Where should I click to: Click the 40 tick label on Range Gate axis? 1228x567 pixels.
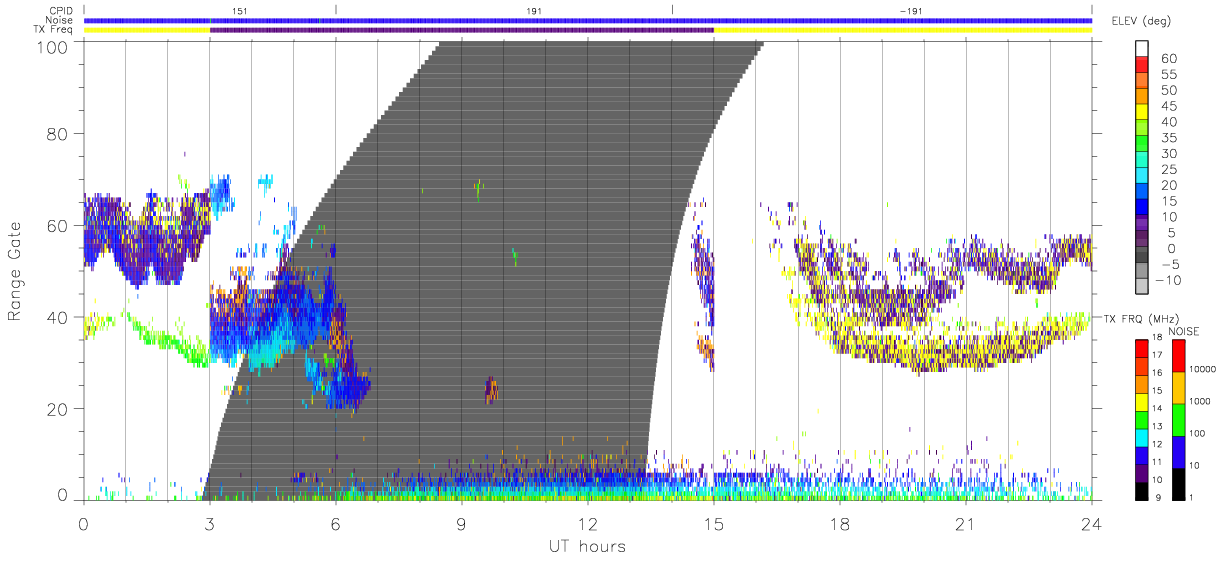point(57,317)
